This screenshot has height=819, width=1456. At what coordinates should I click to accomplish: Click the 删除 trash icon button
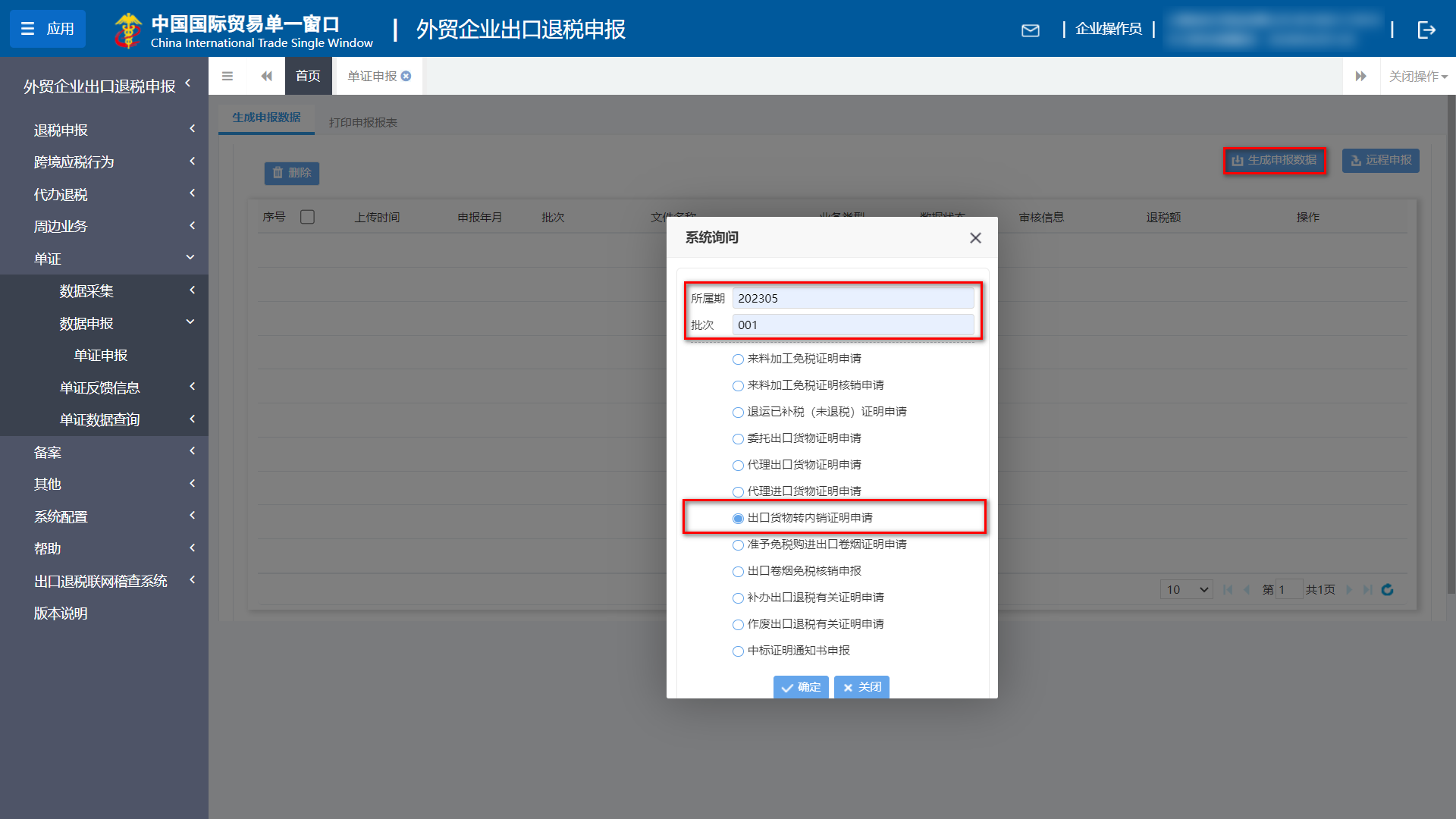[x=278, y=174]
